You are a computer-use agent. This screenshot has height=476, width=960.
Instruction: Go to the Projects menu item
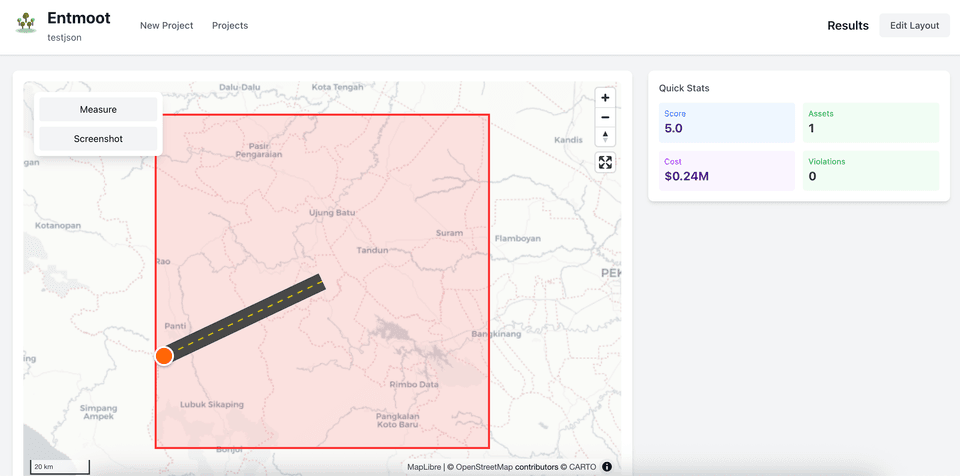[230, 26]
